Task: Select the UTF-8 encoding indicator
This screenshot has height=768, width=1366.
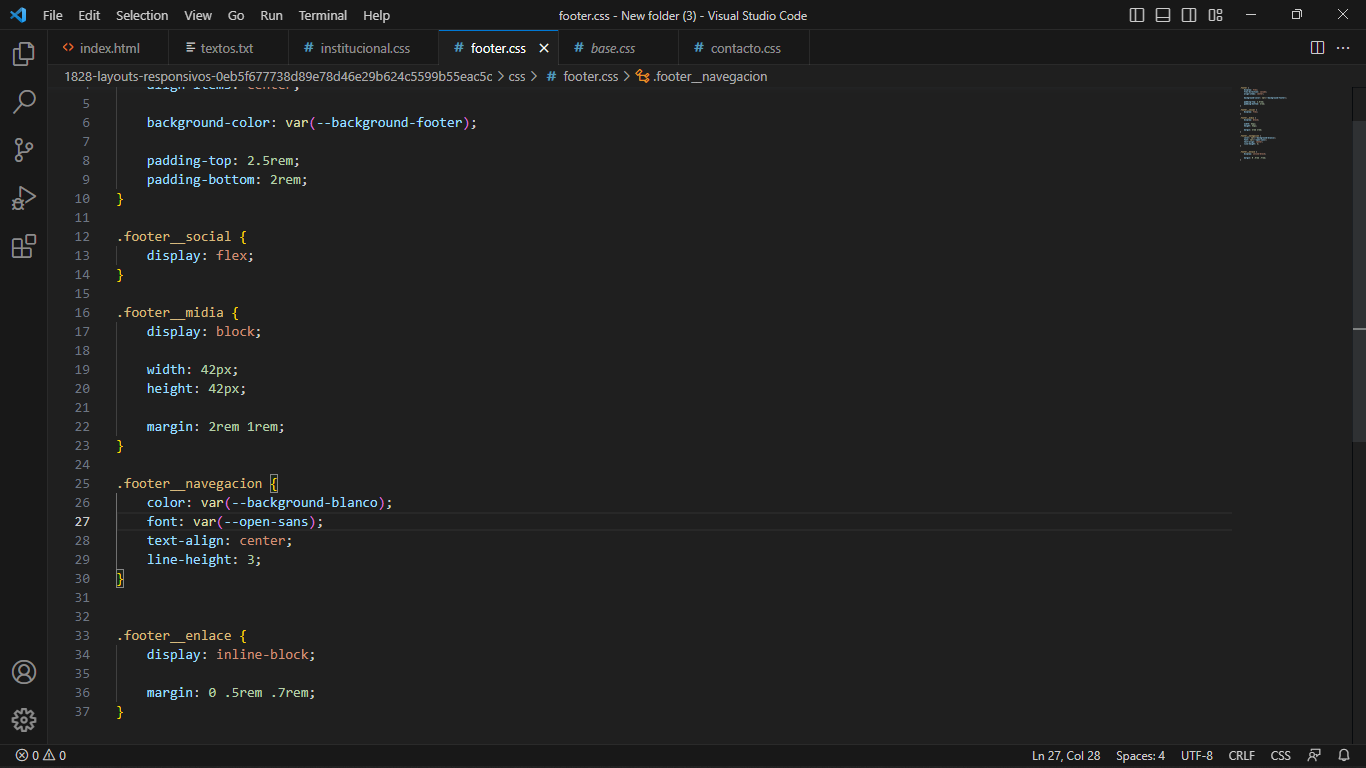Action: (x=1197, y=756)
